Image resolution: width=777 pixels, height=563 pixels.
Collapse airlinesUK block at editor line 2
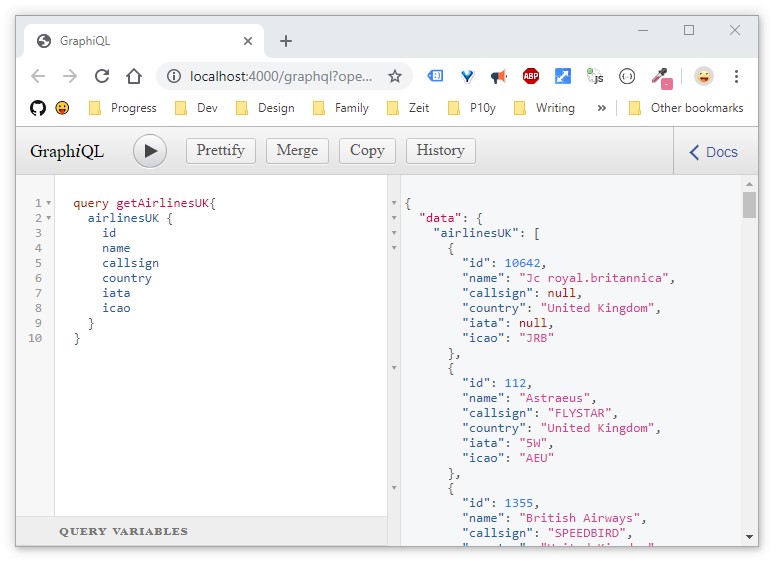(49, 218)
